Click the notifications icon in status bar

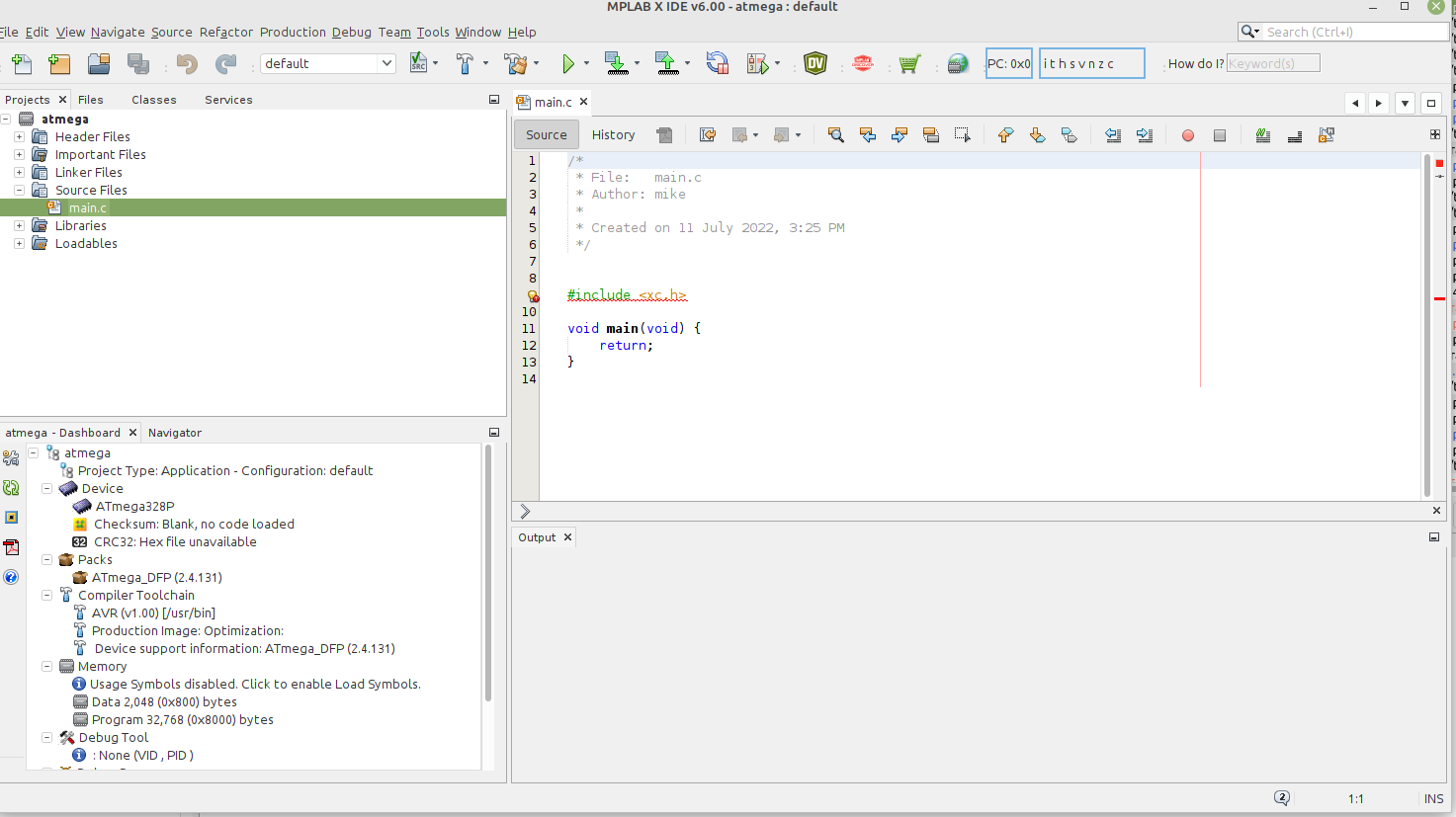pyautogui.click(x=1282, y=798)
